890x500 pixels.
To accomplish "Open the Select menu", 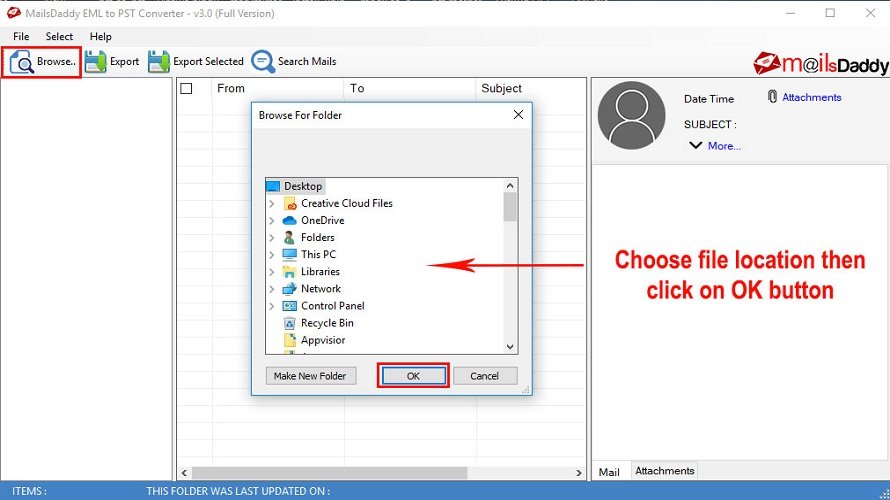I will [59, 36].
